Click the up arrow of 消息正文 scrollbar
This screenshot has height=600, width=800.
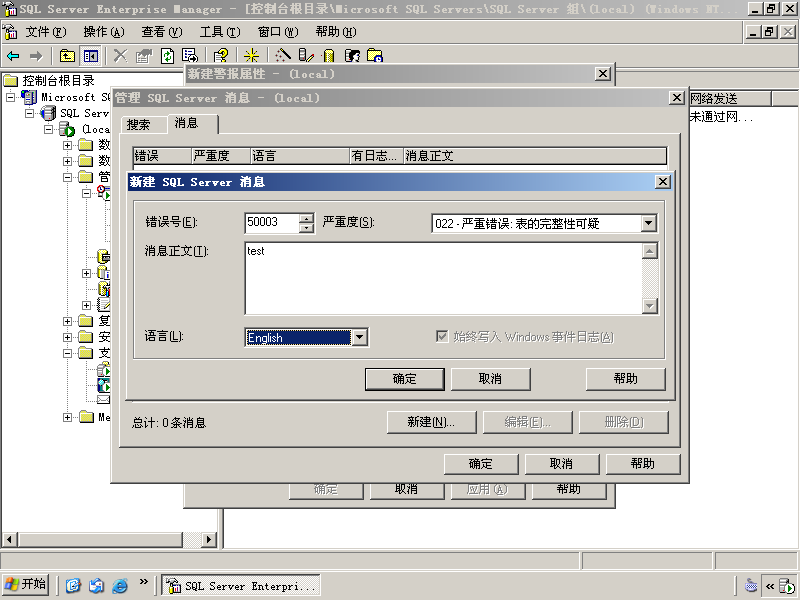point(649,251)
